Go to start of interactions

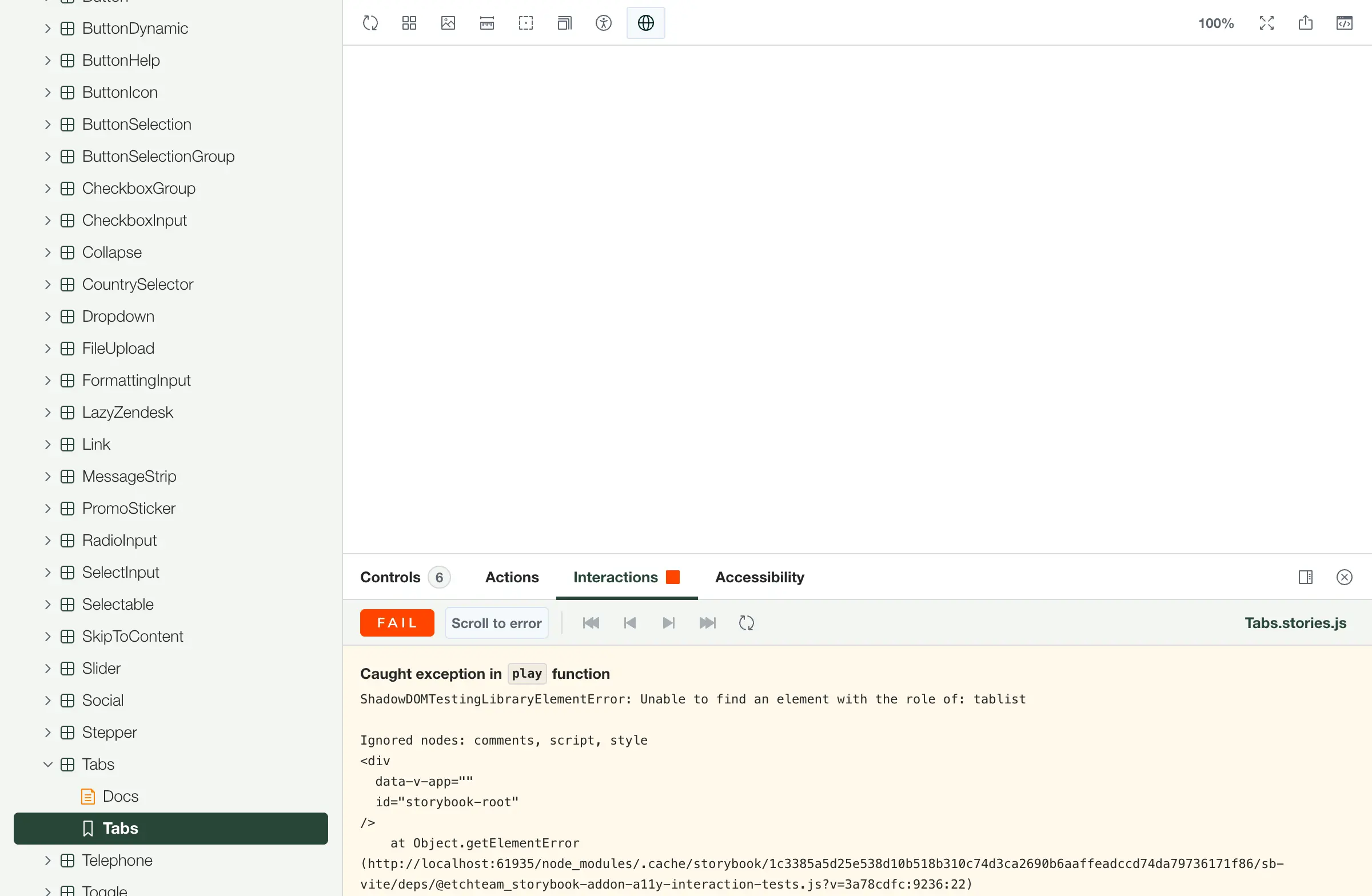tap(591, 623)
